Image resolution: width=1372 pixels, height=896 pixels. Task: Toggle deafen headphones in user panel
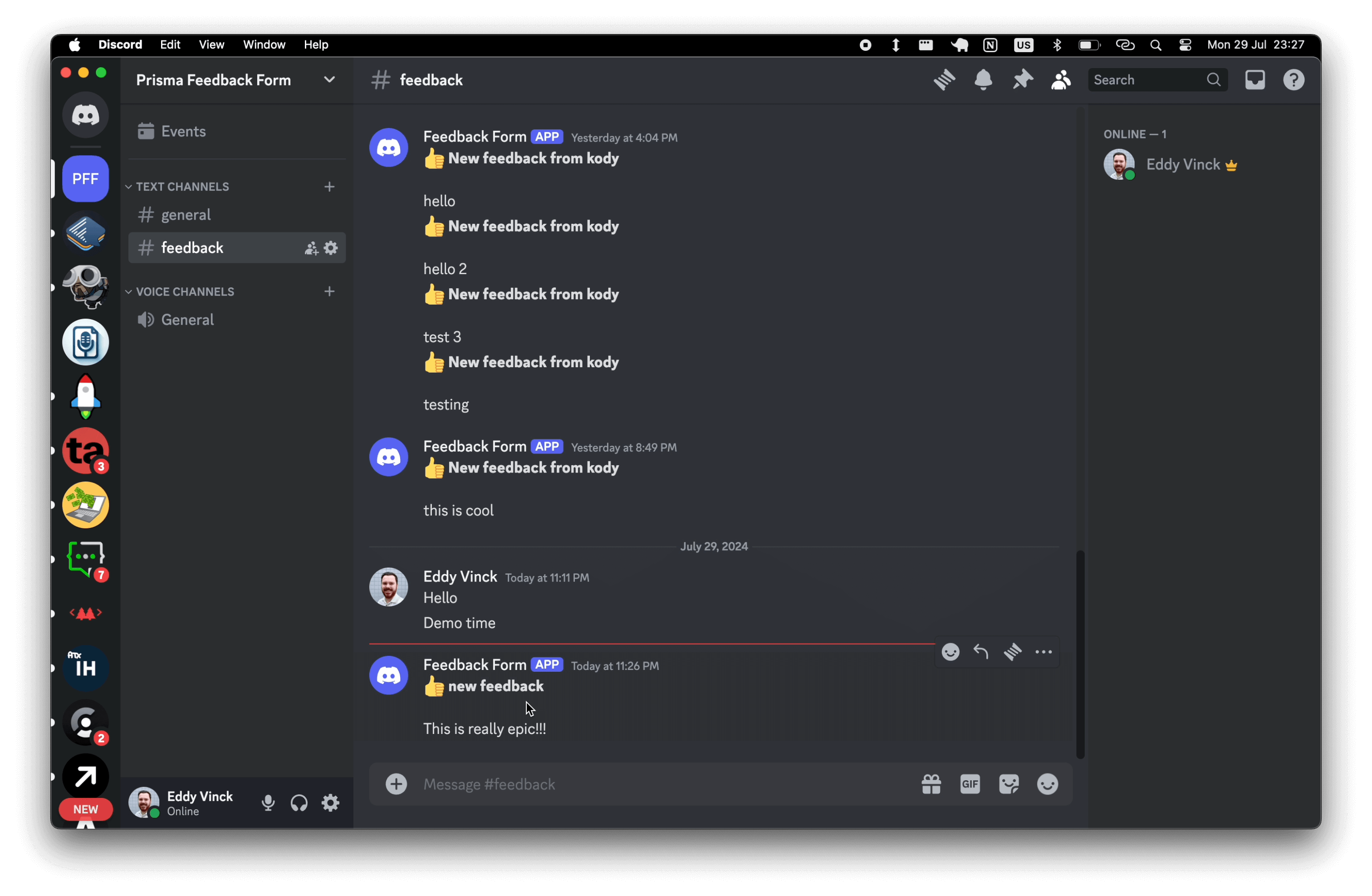pos(299,802)
